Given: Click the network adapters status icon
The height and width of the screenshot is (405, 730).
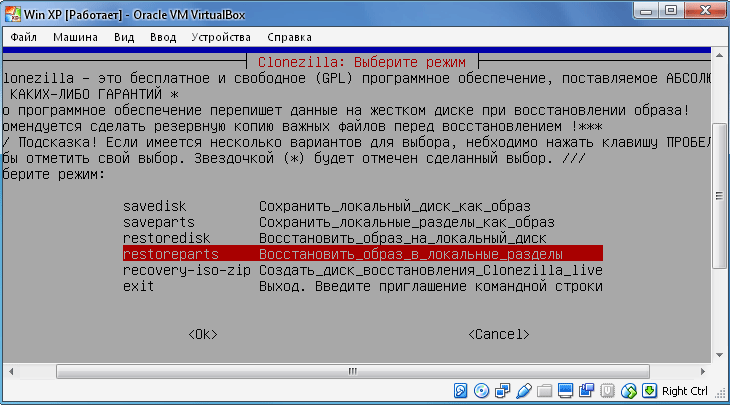Looking at the screenshot, I should coord(501,390).
